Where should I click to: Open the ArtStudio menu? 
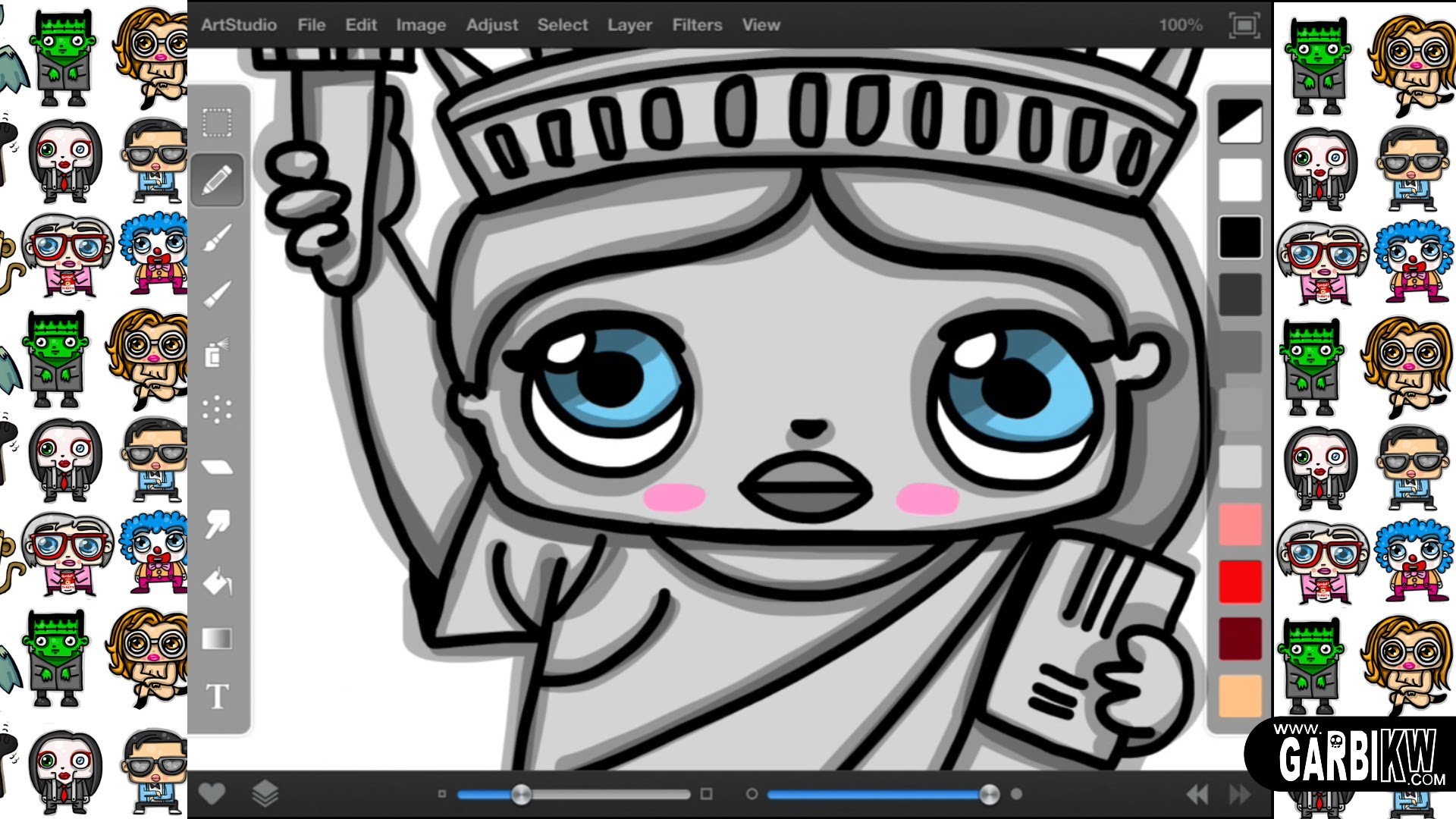239,24
